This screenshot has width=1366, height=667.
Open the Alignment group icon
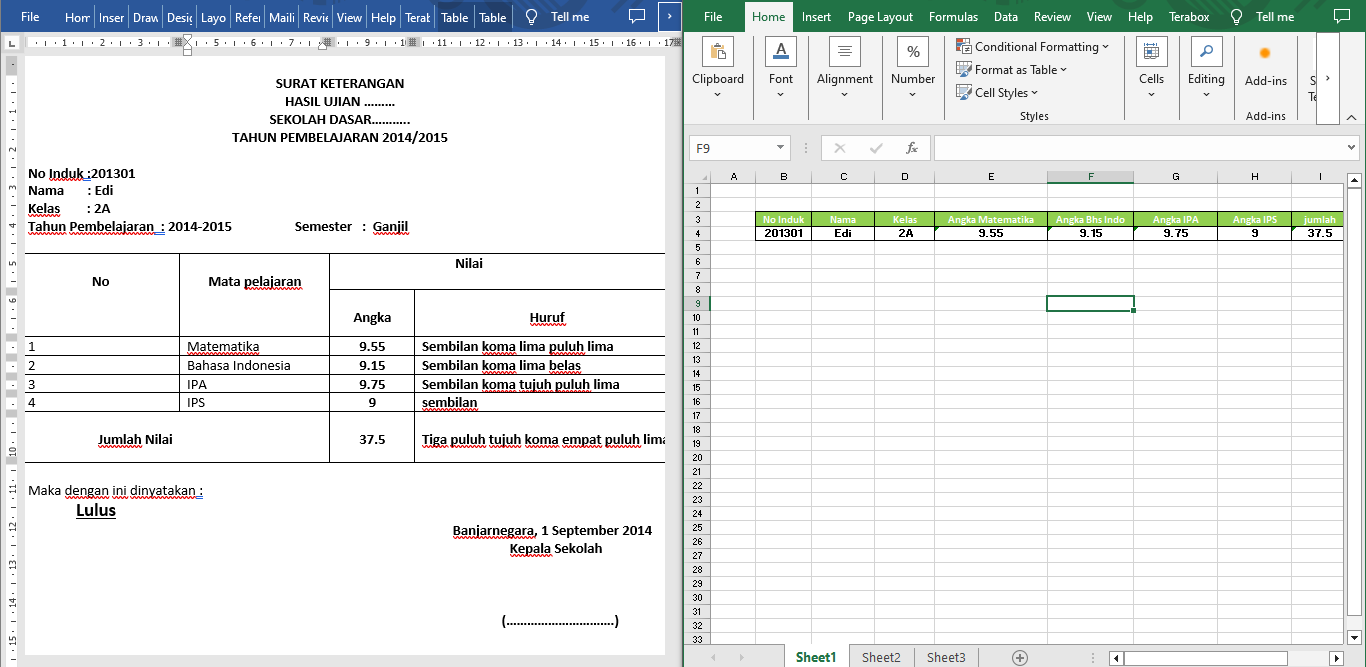click(x=844, y=52)
